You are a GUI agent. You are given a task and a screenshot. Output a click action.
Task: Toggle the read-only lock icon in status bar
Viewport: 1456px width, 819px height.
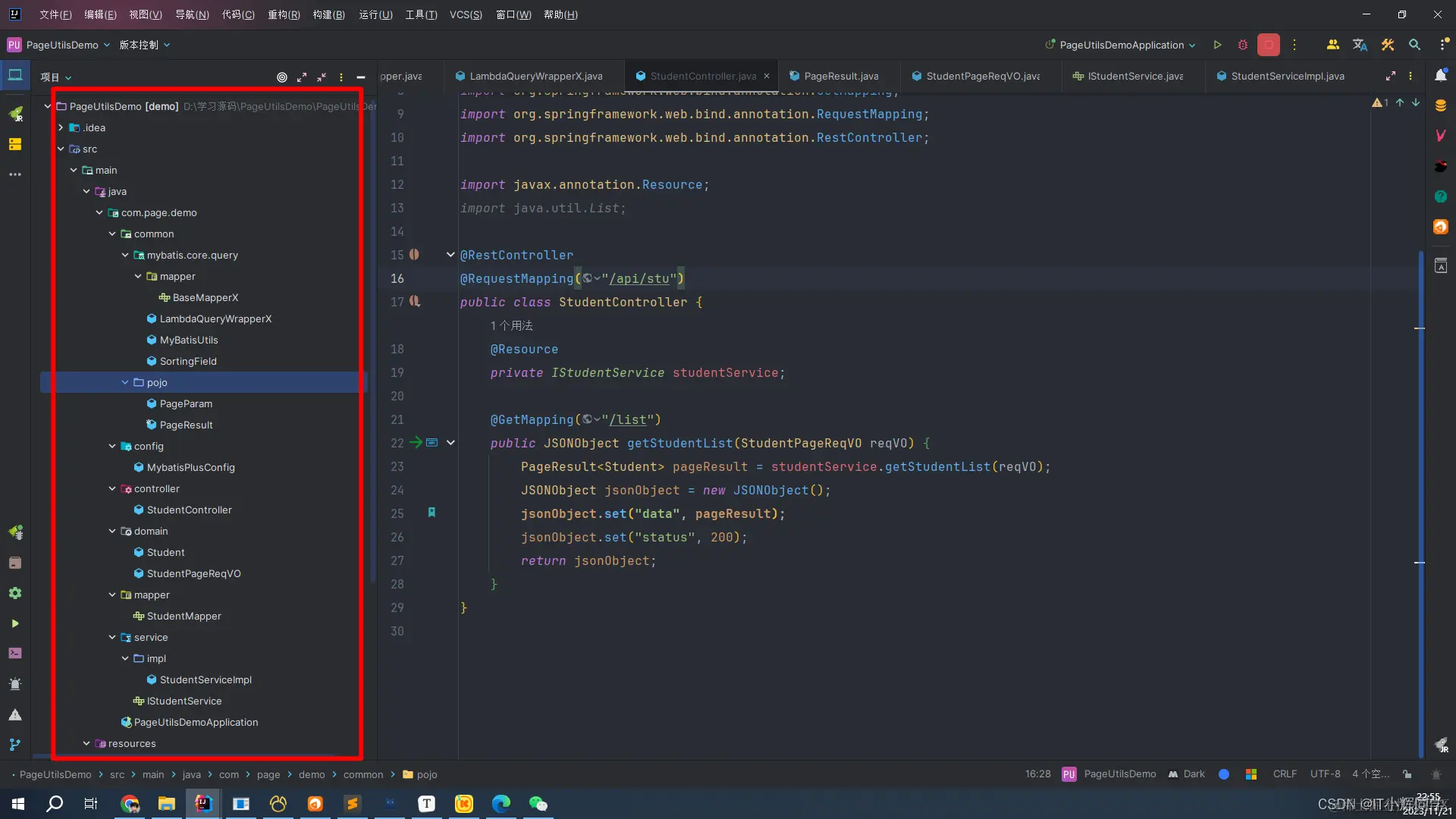point(1407,774)
